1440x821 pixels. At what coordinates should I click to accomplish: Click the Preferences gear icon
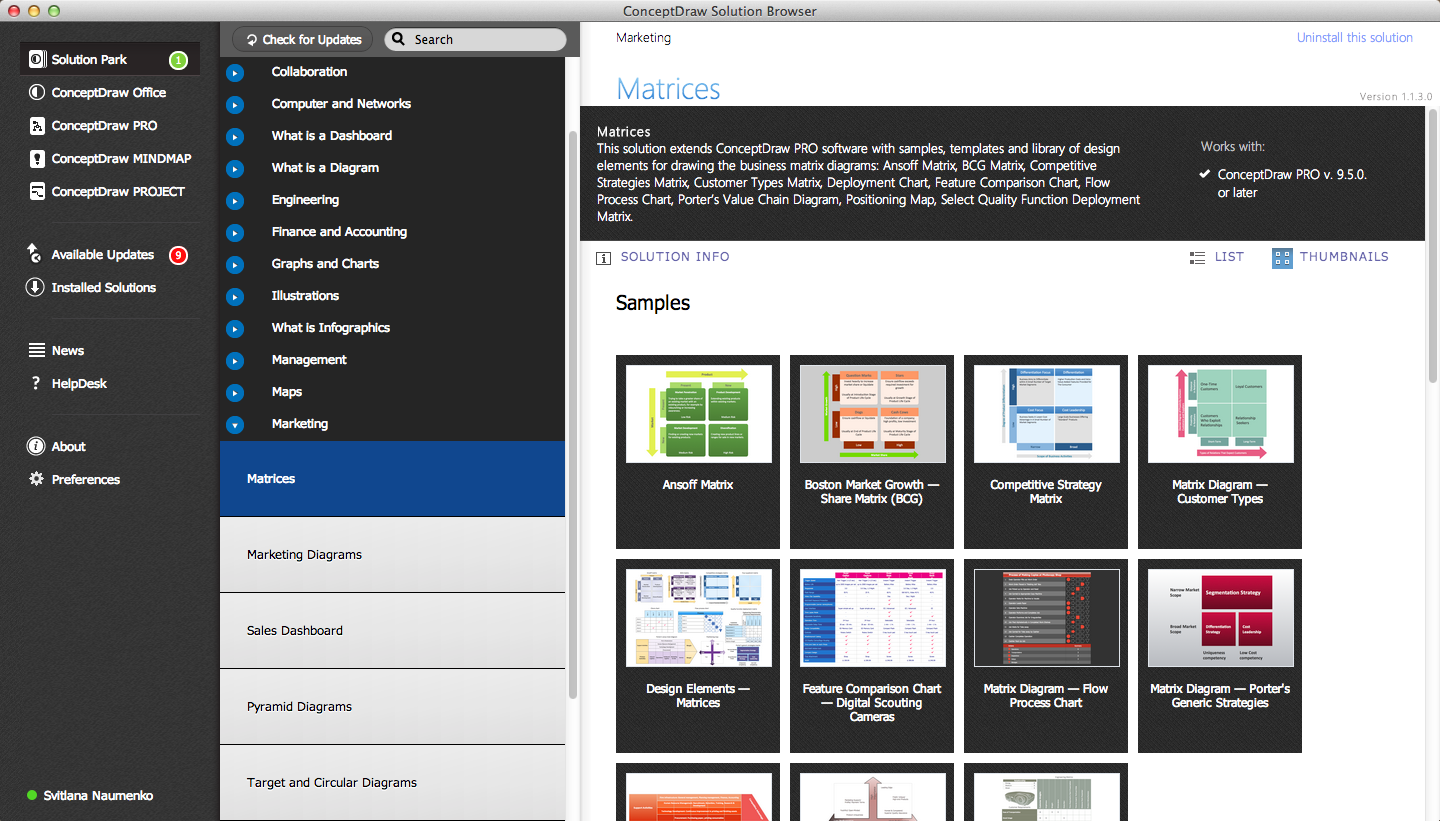pos(37,479)
